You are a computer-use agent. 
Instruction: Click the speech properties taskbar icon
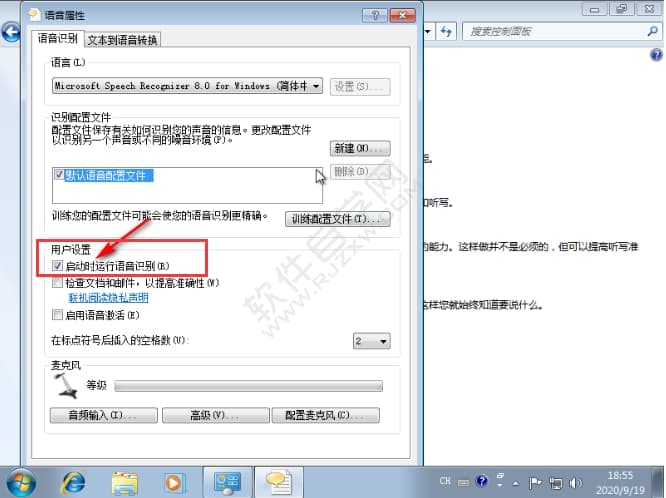[x=278, y=482]
